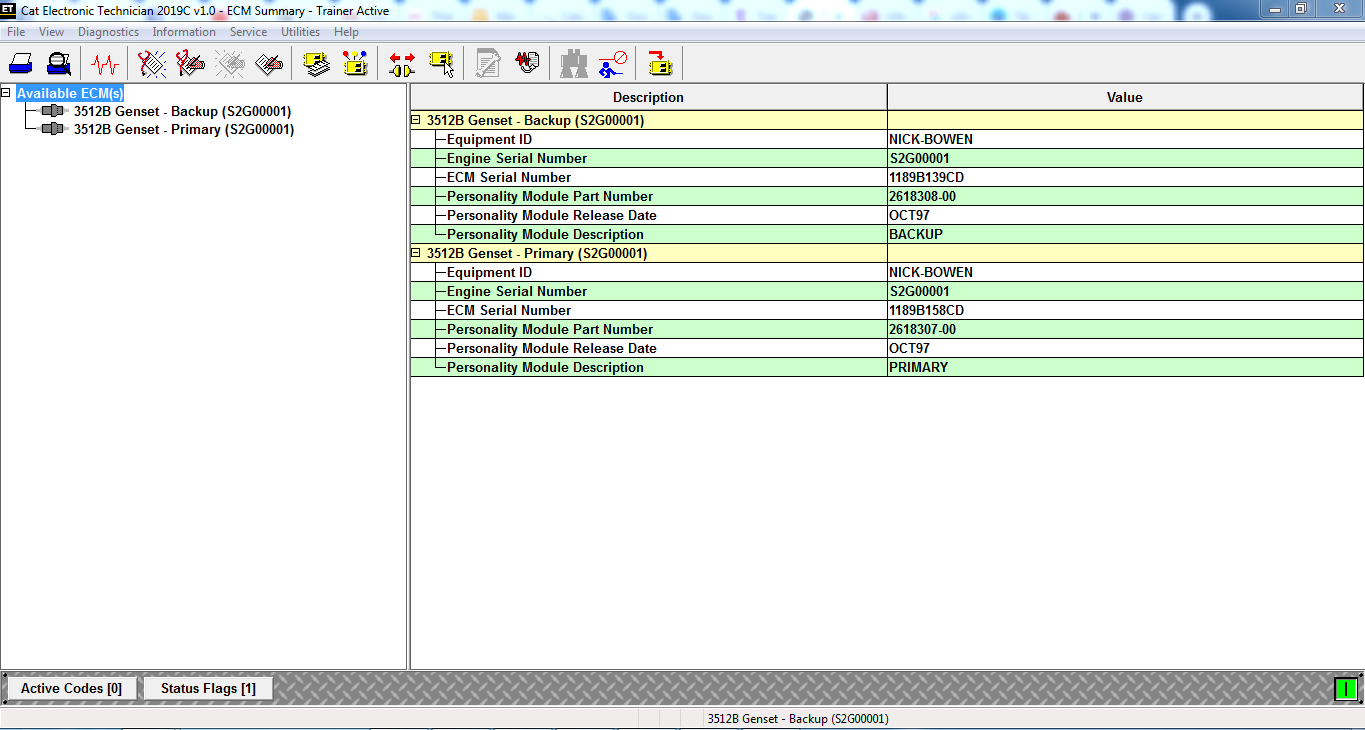Open Print Preview from the toolbar
This screenshot has height=730, width=1365.
[59, 64]
